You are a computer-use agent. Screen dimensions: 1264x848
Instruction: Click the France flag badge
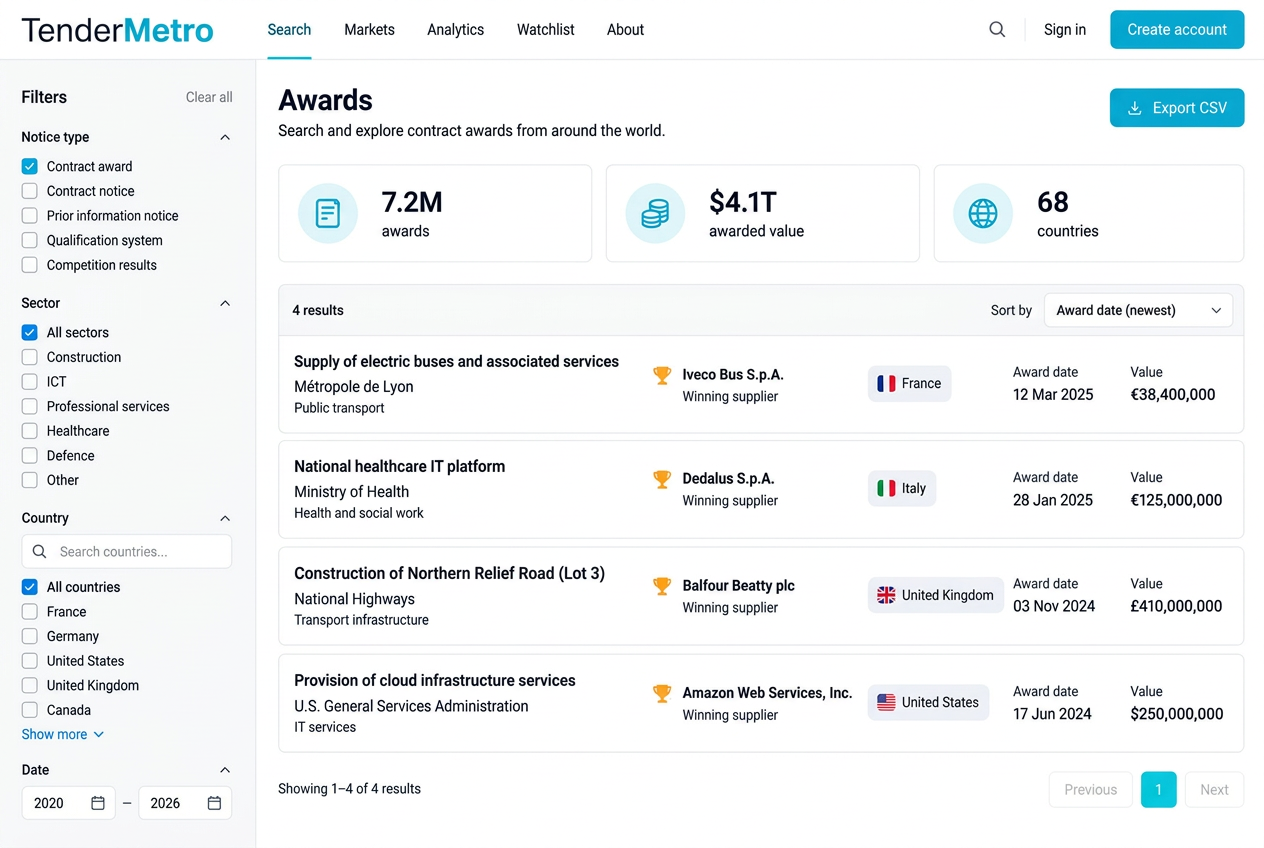(909, 383)
